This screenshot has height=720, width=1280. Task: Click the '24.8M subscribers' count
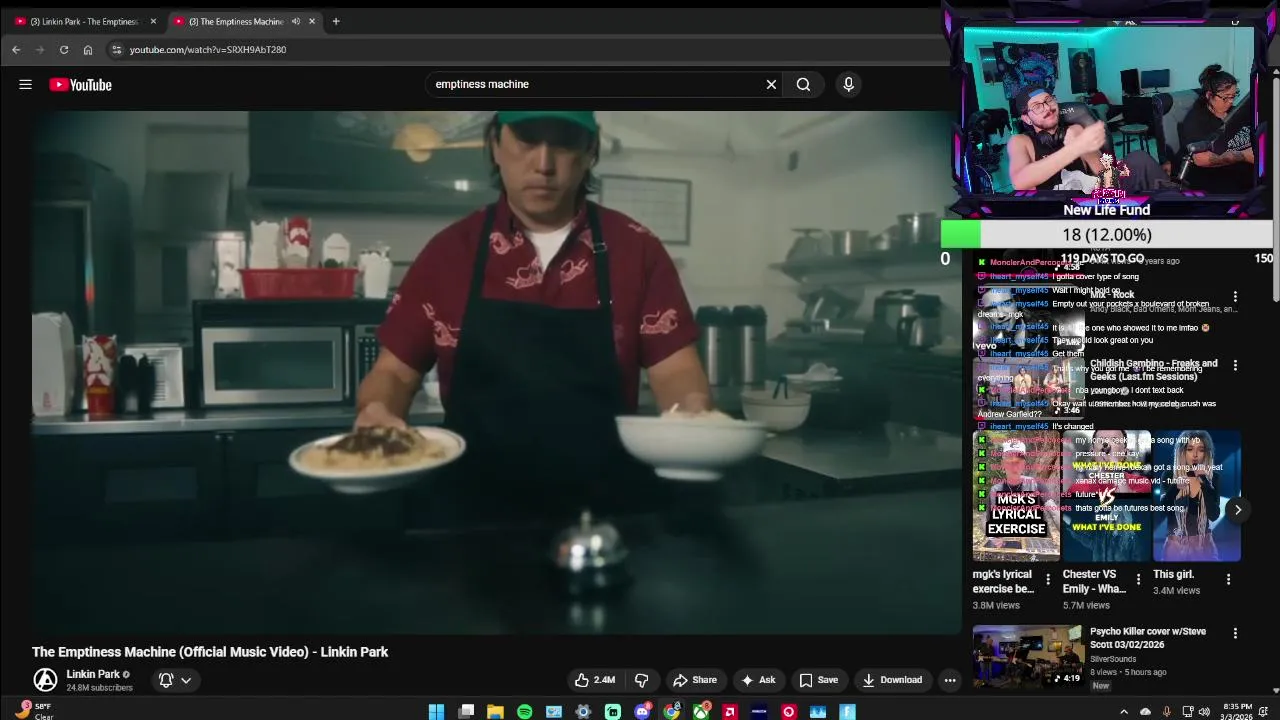click(99, 688)
